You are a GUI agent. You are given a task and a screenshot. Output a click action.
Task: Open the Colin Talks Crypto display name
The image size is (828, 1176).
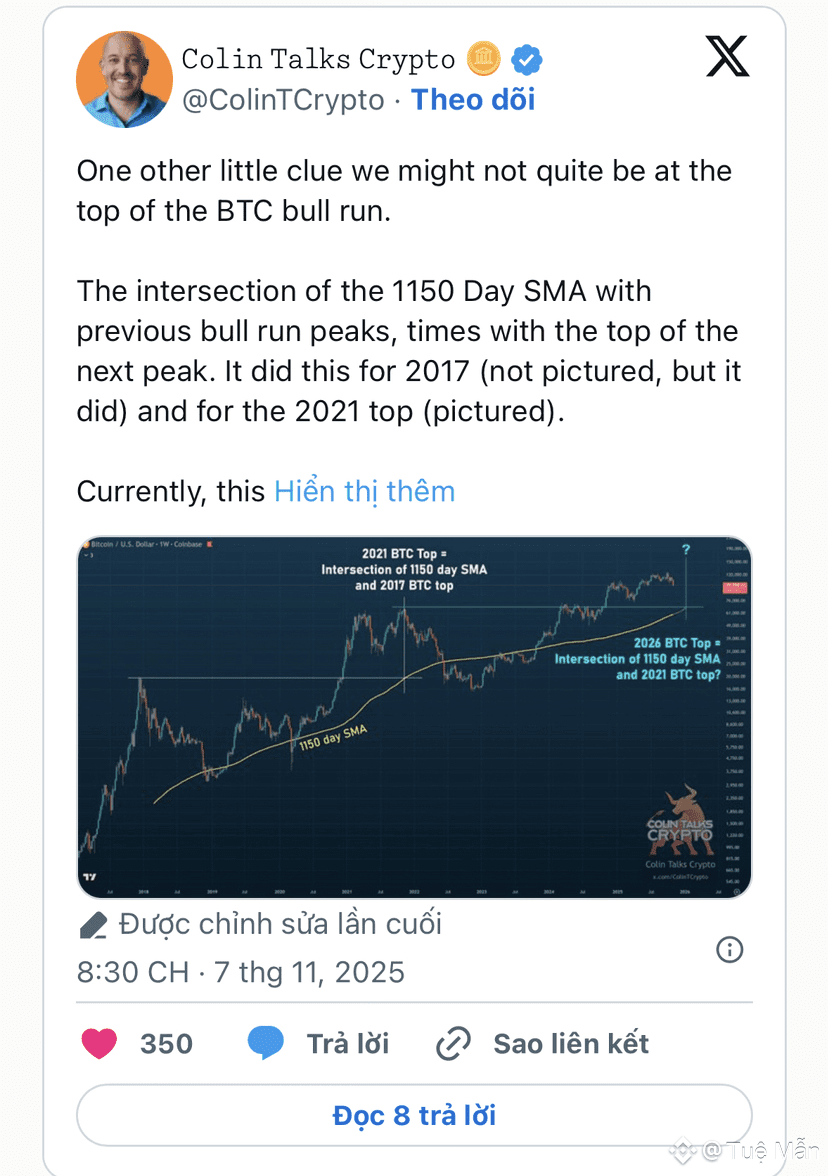coord(318,61)
